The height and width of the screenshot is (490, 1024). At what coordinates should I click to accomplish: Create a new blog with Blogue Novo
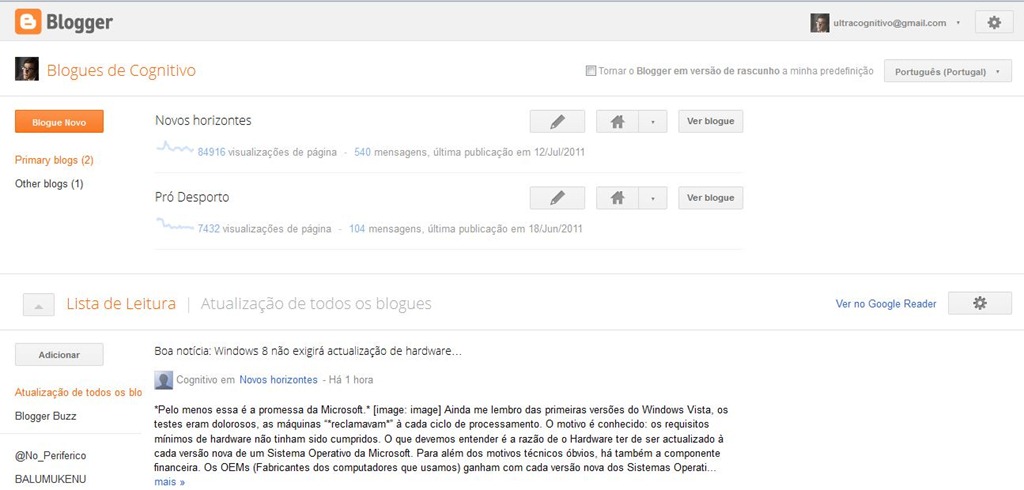point(59,122)
